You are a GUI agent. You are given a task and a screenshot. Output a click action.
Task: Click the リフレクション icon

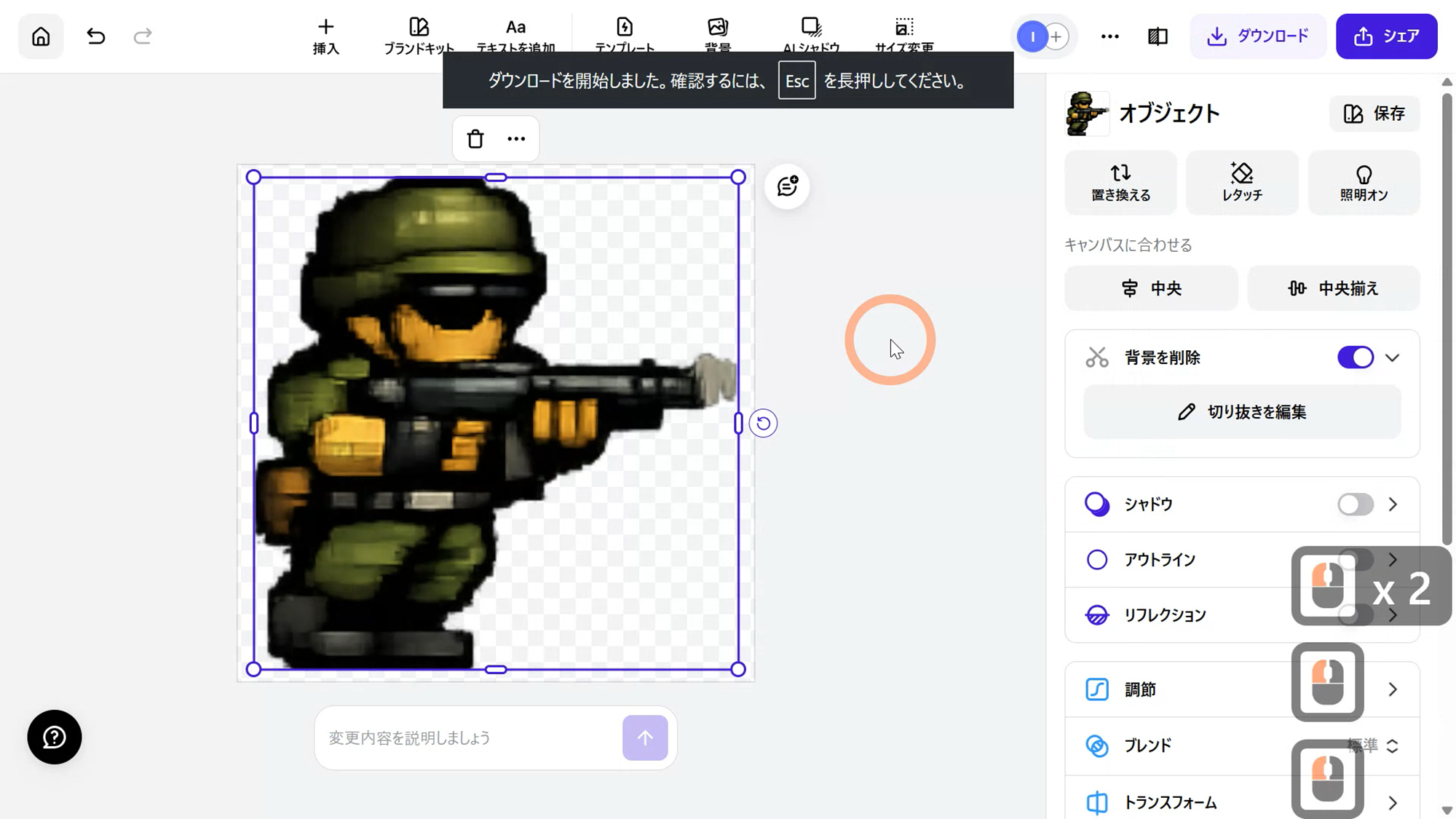coord(1097,615)
